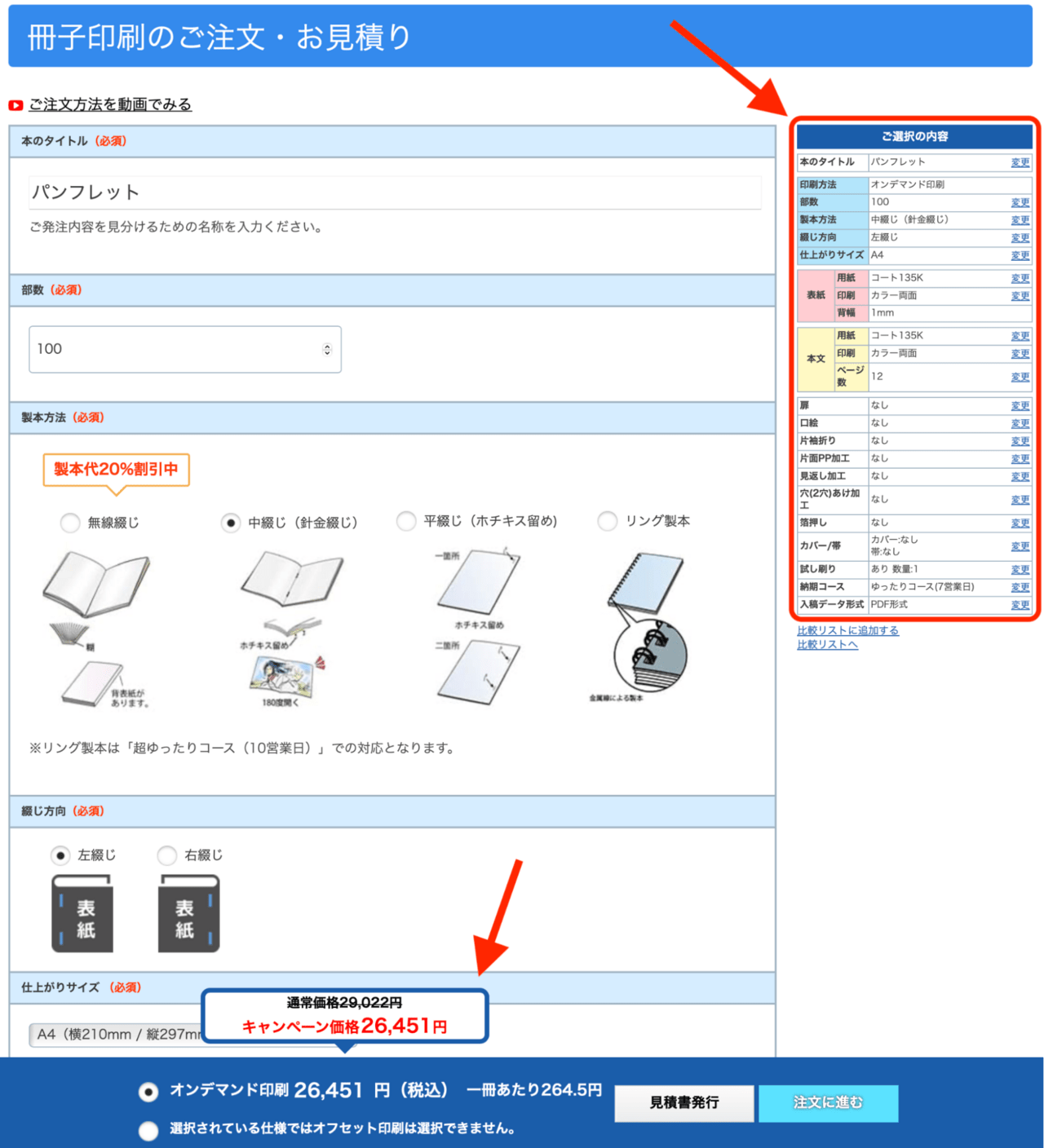Image resolution: width=1044 pixels, height=1148 pixels.
Task: Select the オンデマンド印刷 price radio button
Action: (x=148, y=1092)
